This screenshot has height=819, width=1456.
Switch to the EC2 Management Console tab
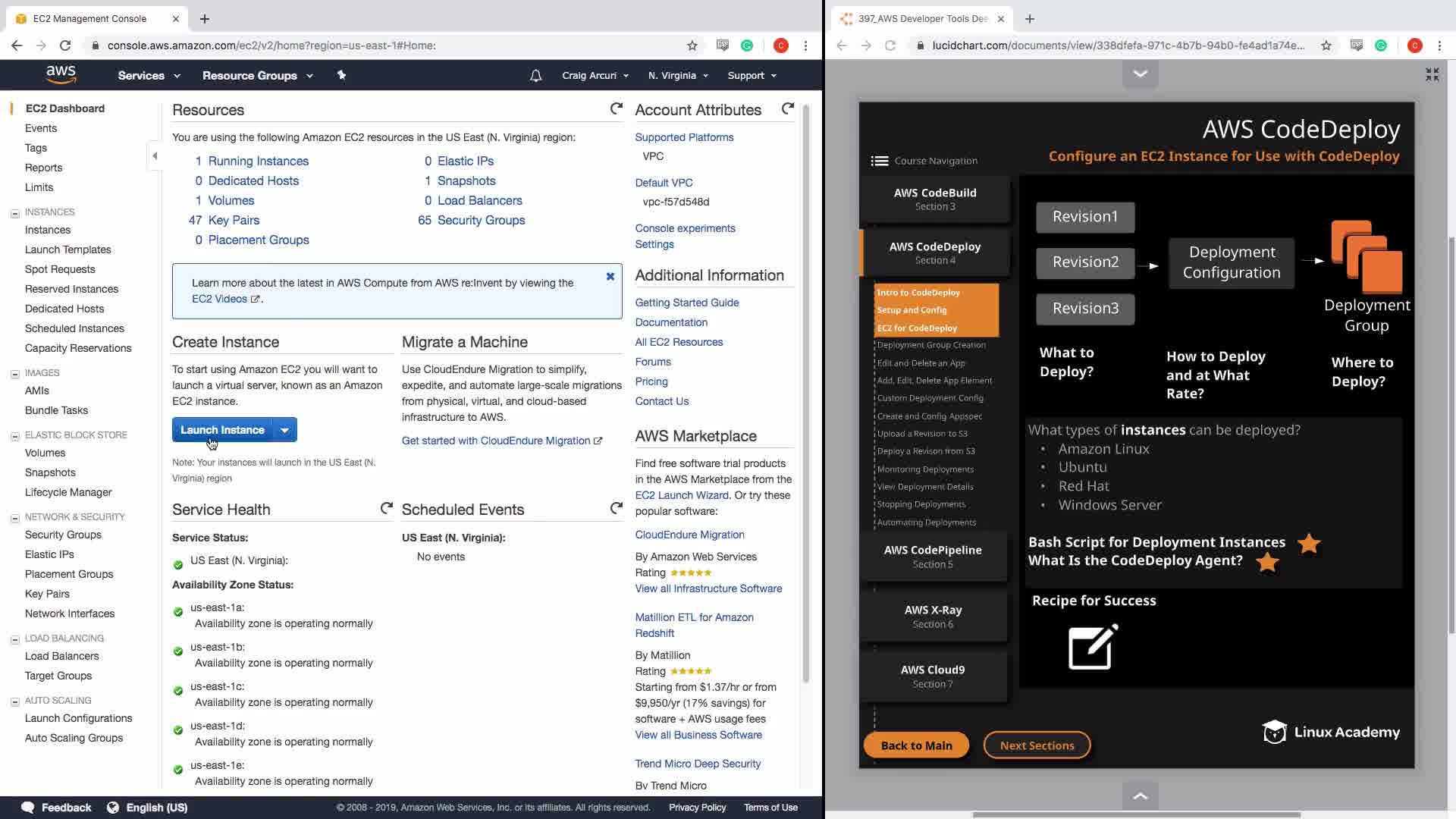pyautogui.click(x=89, y=18)
